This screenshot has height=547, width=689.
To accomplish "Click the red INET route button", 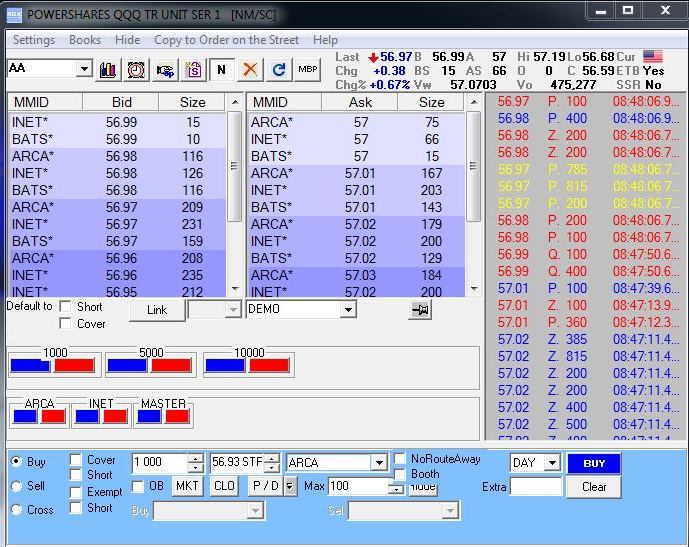I will pos(115,416).
